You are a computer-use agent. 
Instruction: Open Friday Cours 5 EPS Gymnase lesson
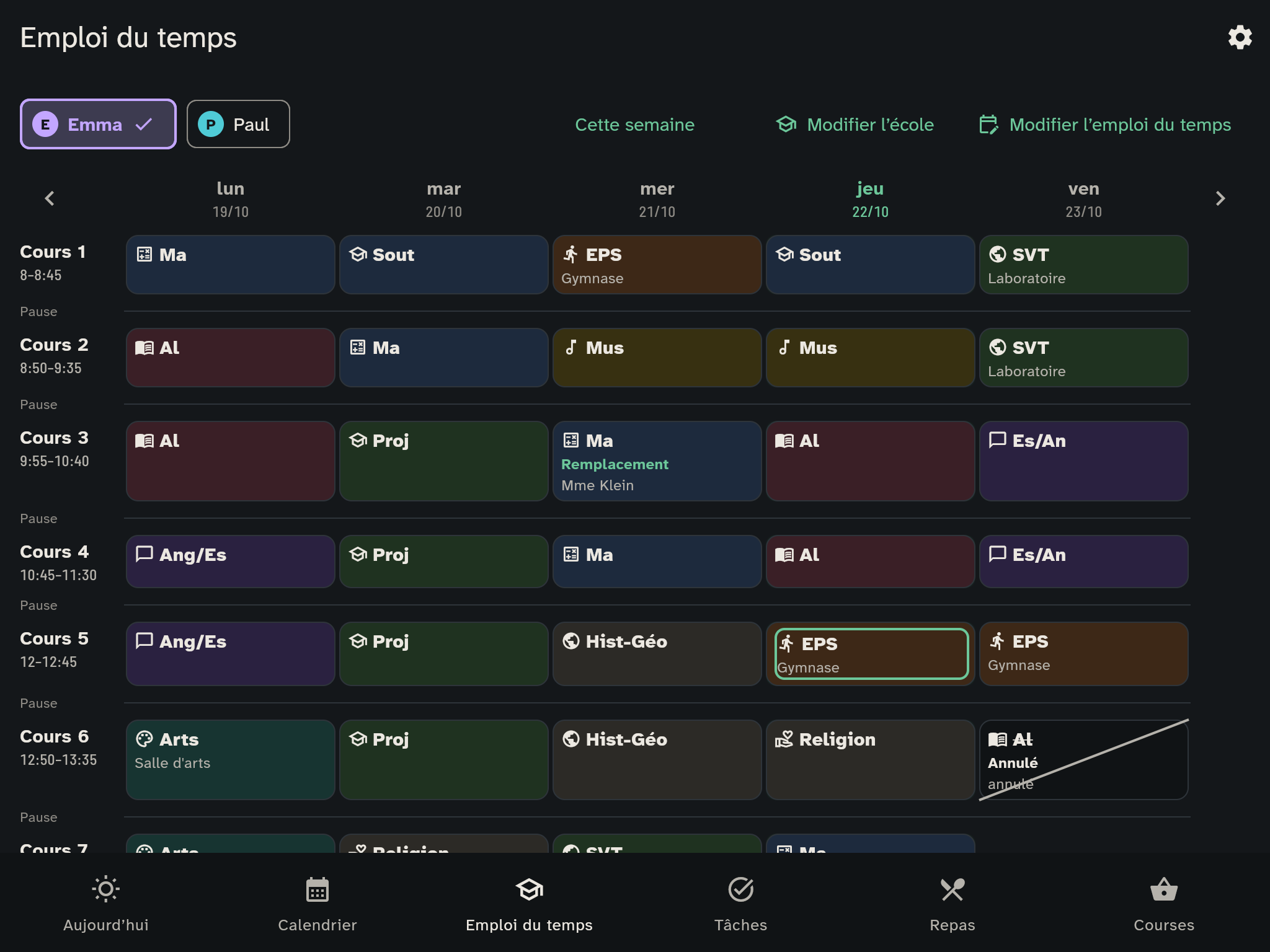pos(1084,654)
